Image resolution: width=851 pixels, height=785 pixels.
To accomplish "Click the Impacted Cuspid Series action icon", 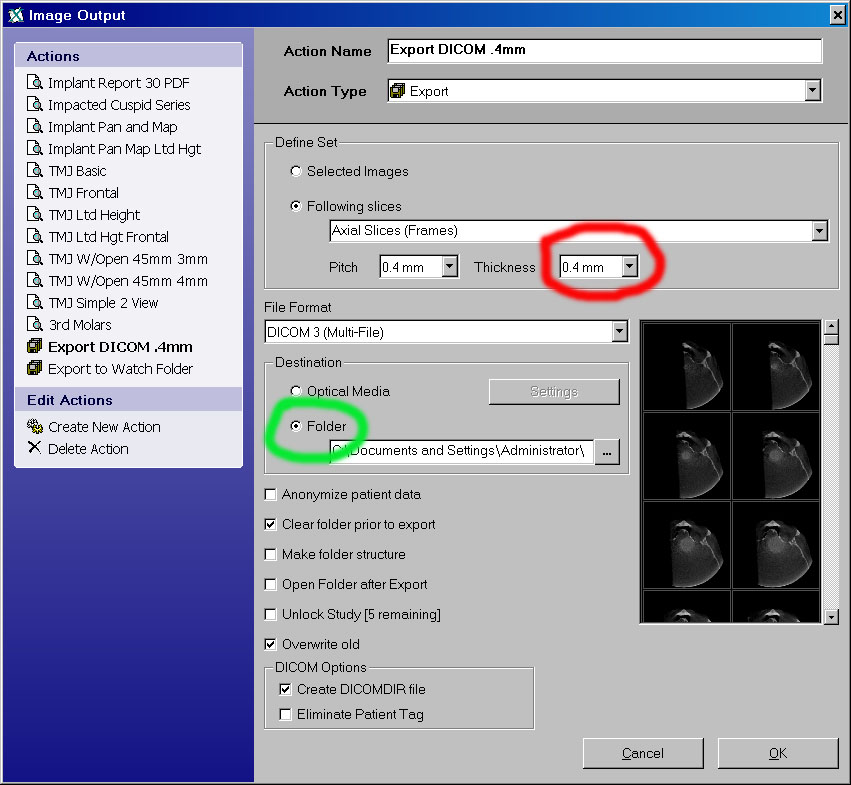I will pos(35,104).
